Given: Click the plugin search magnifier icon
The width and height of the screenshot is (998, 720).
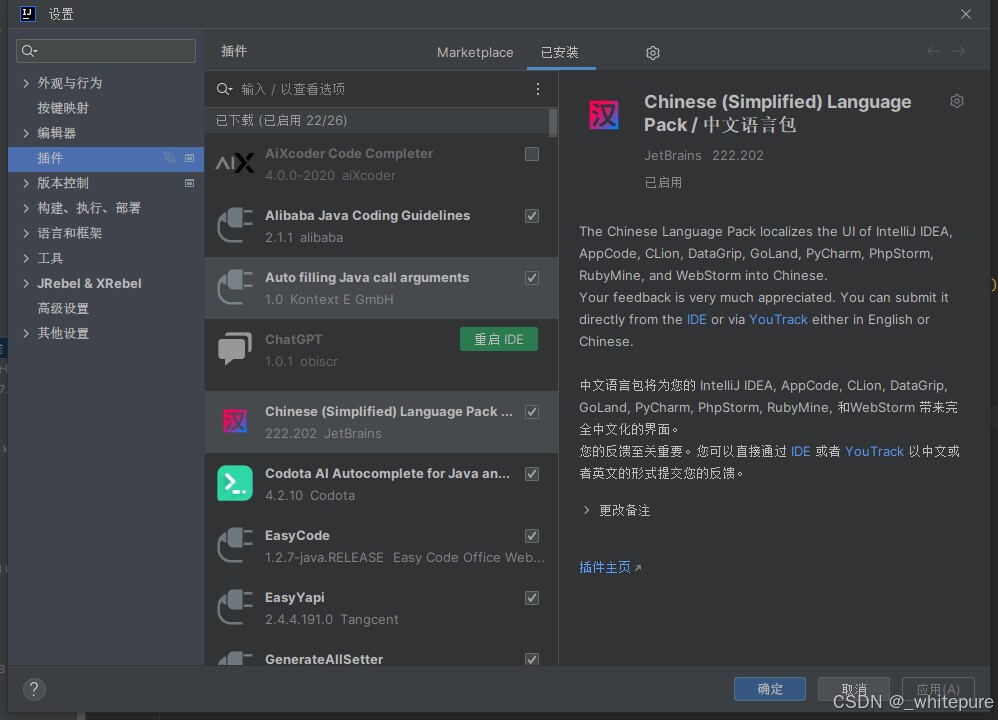Looking at the screenshot, I should (224, 89).
